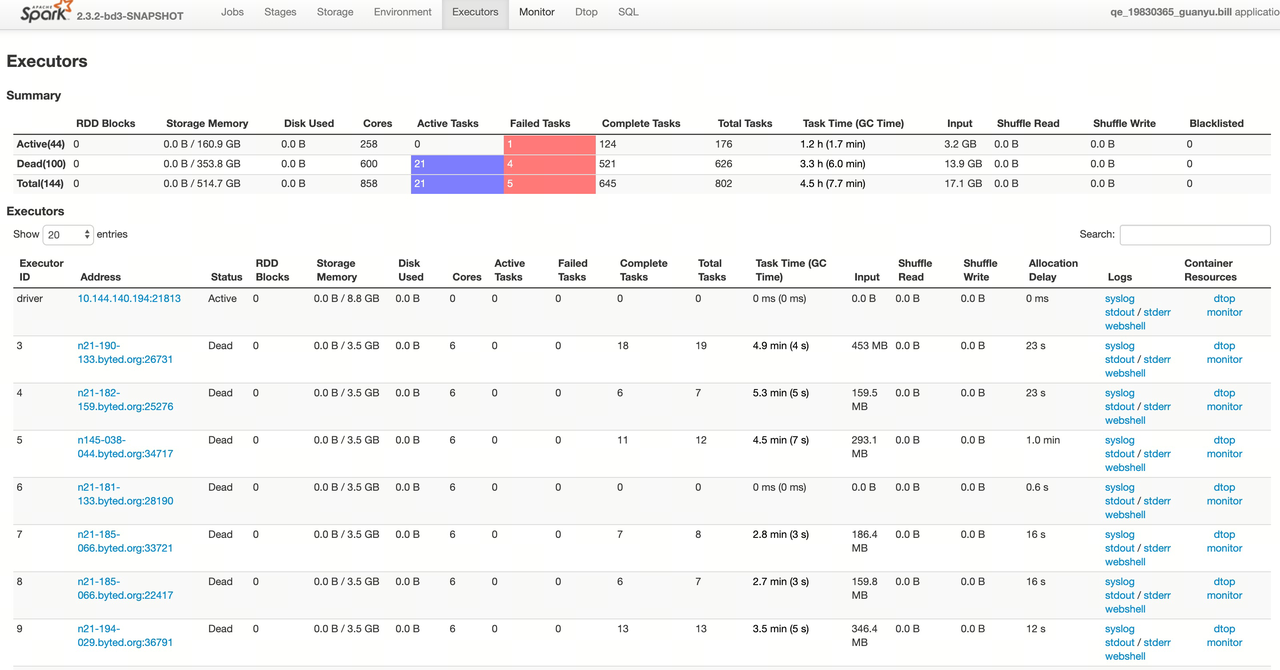Open address n21-182-159.byted.org:25276
The height and width of the screenshot is (670, 1280).
[125, 400]
